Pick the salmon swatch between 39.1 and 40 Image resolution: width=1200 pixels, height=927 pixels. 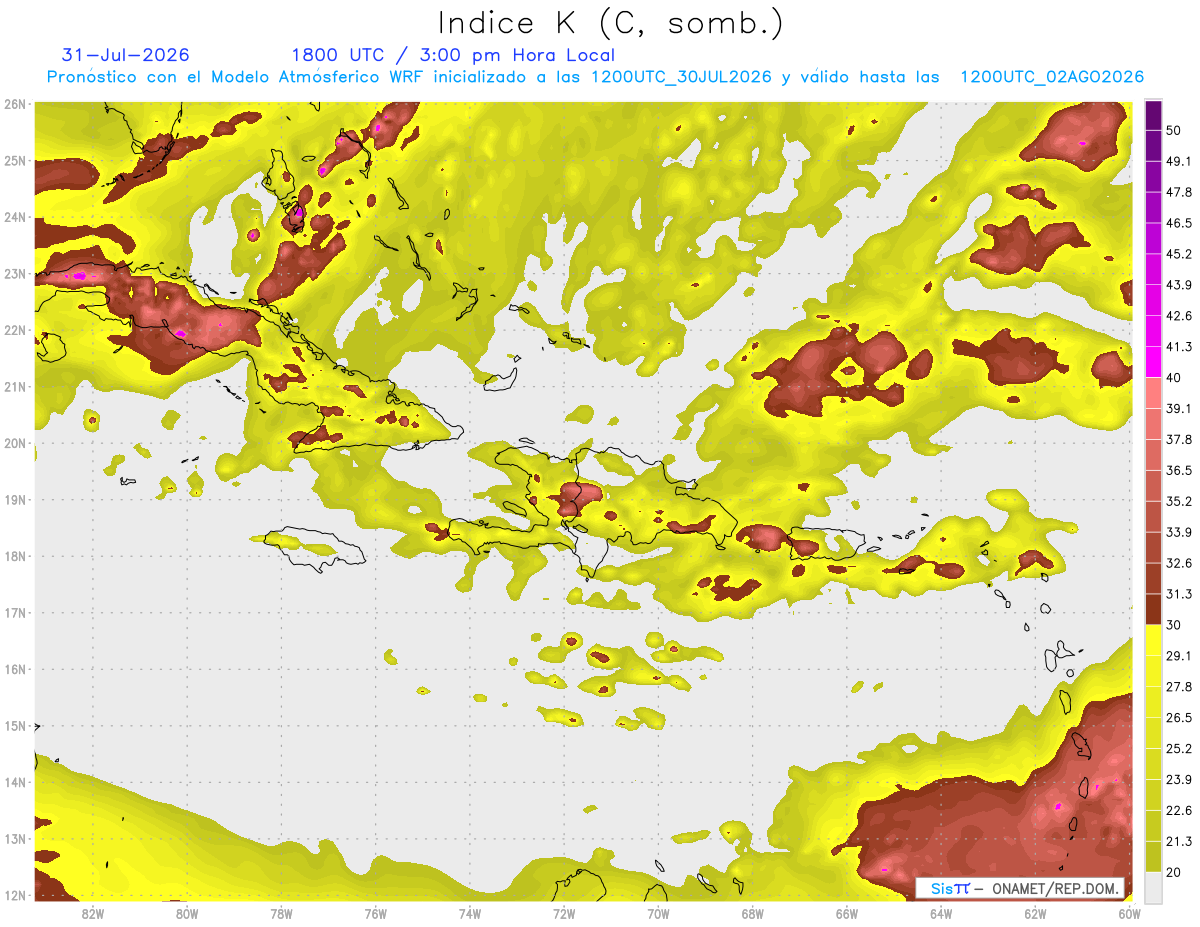1154,393
